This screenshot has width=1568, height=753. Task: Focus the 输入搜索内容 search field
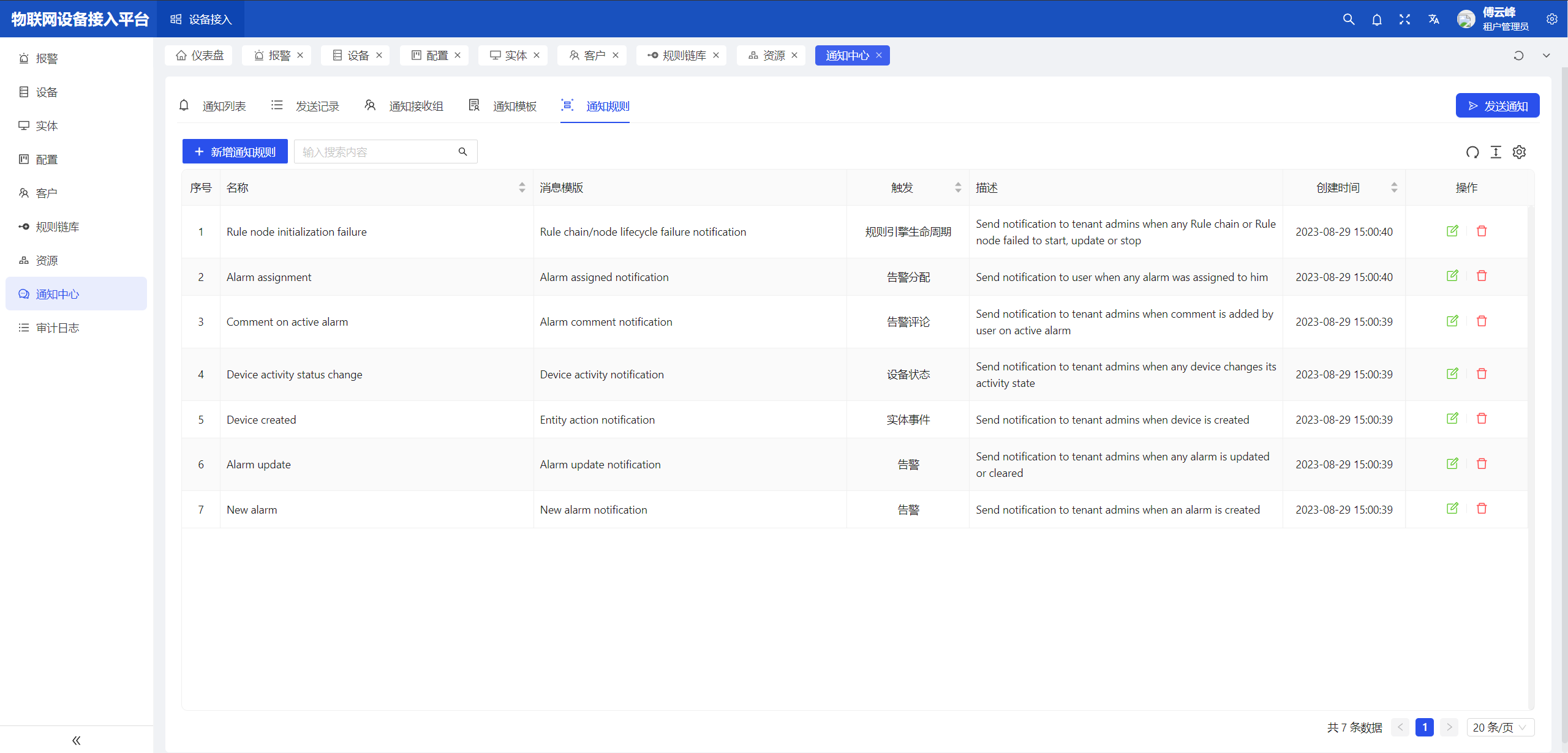(x=377, y=152)
